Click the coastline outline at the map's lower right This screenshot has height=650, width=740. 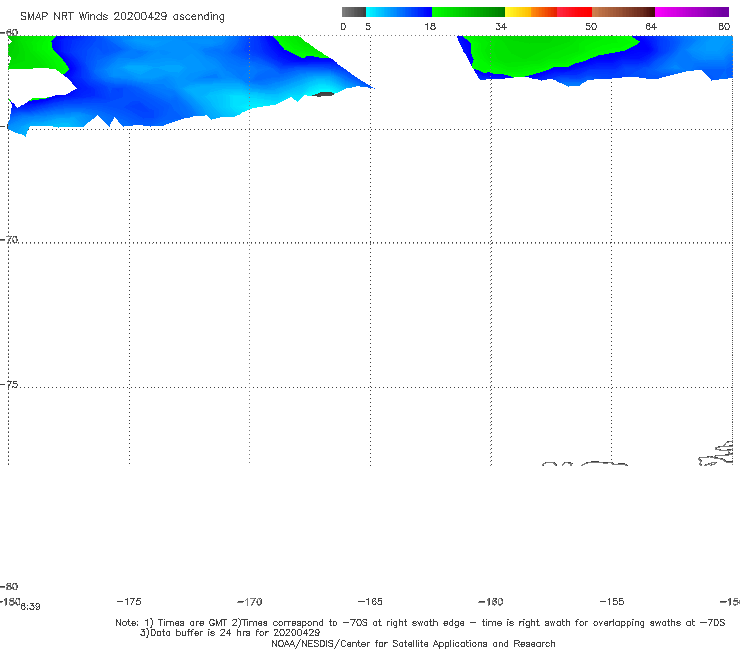[716, 454]
